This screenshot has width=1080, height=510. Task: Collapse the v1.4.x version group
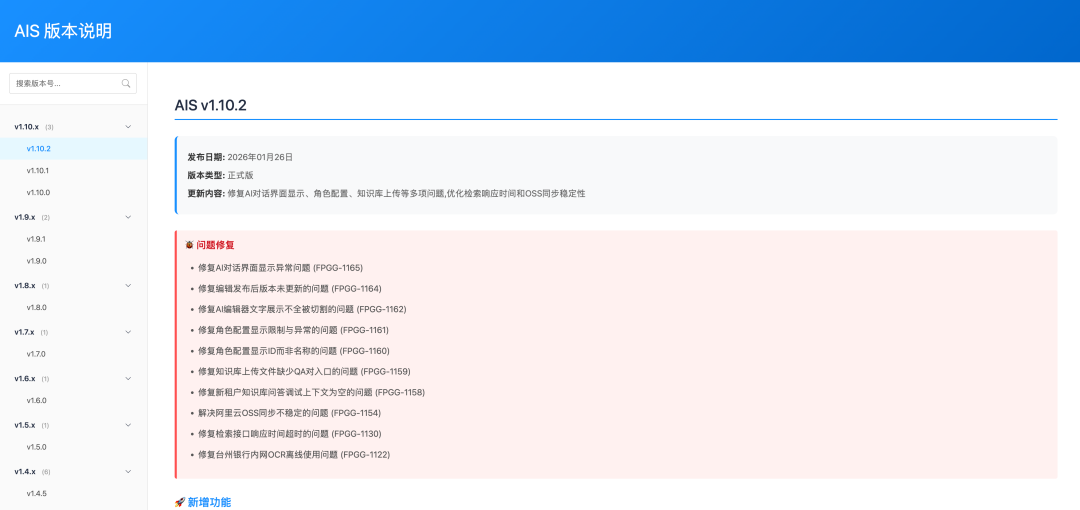127,472
